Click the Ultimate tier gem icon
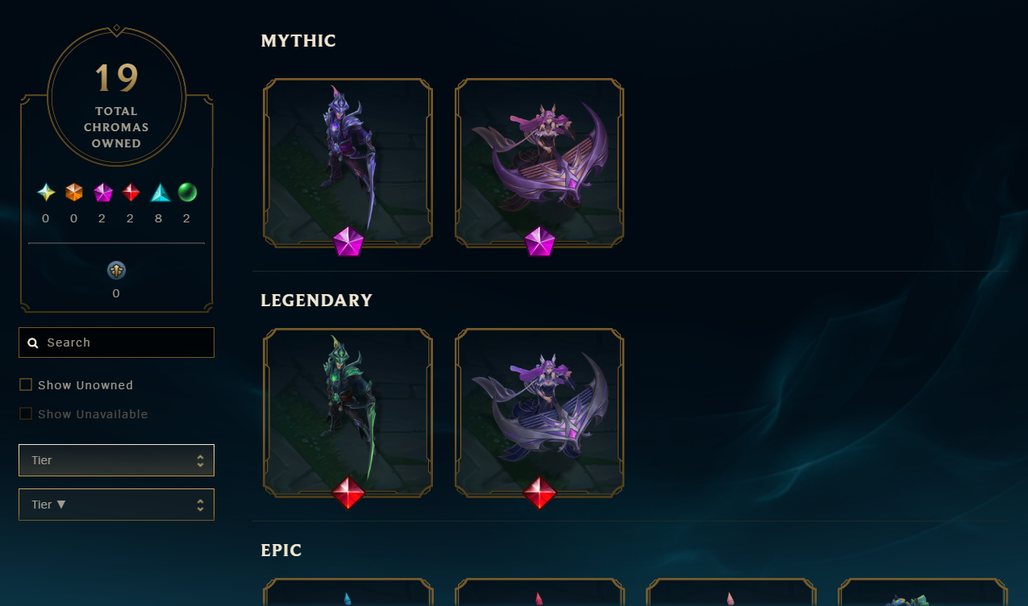The image size is (1028, 606). [46, 192]
